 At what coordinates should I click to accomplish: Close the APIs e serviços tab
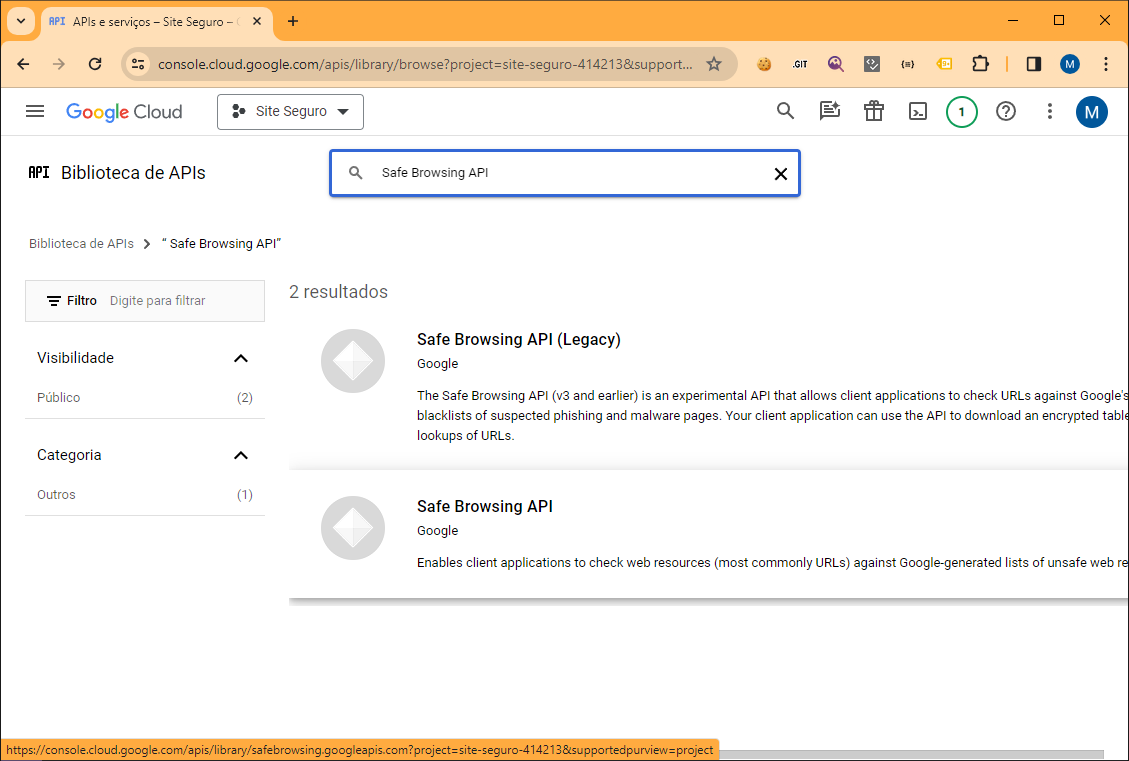257,22
